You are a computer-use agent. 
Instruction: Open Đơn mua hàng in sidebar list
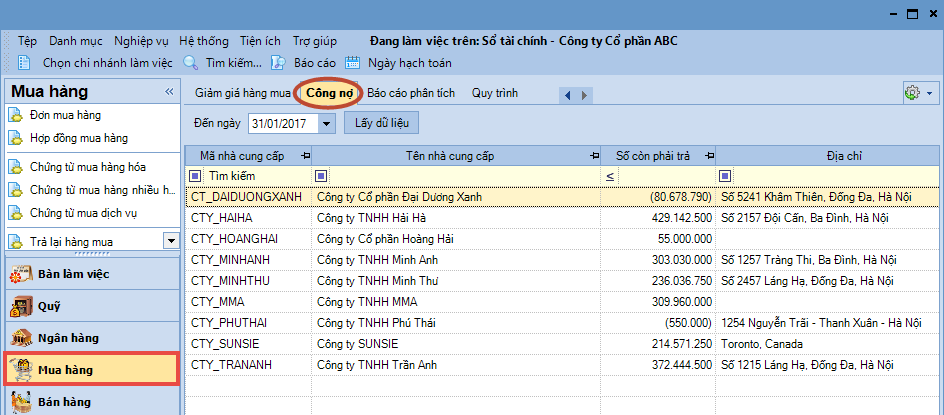tap(65, 114)
